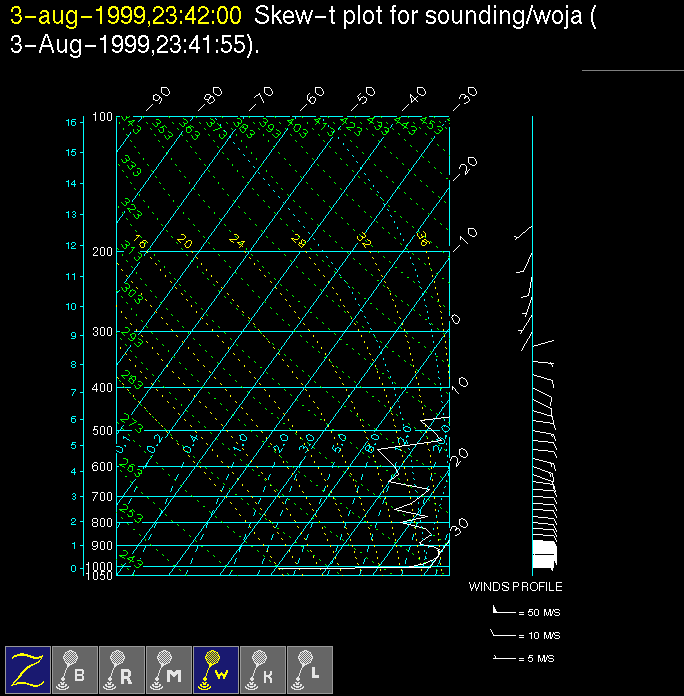The image size is (684, 696).
Task: Click the yellow Z icon button
Action: click(x=28, y=668)
